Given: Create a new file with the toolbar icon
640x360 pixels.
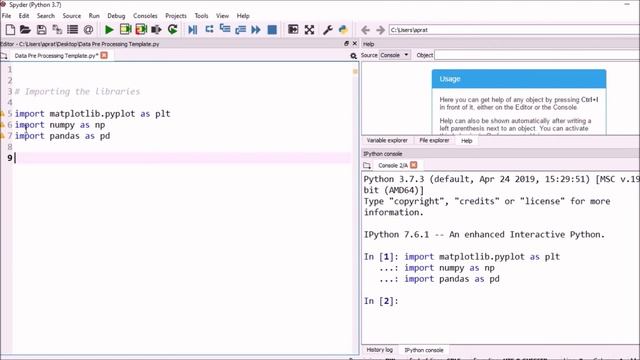Looking at the screenshot, I should click(10, 29).
